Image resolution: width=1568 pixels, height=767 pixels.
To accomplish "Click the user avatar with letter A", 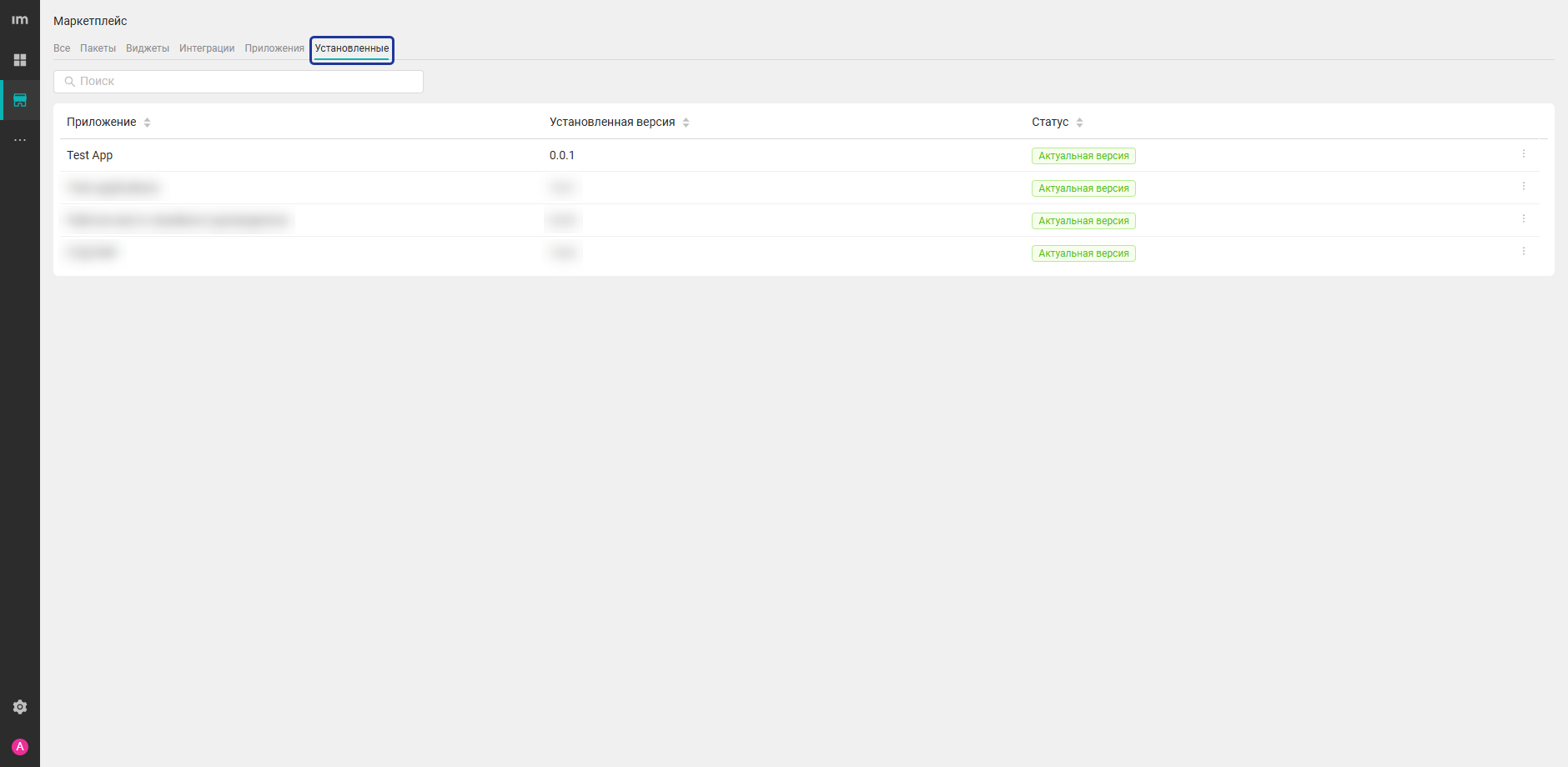I will [20, 747].
